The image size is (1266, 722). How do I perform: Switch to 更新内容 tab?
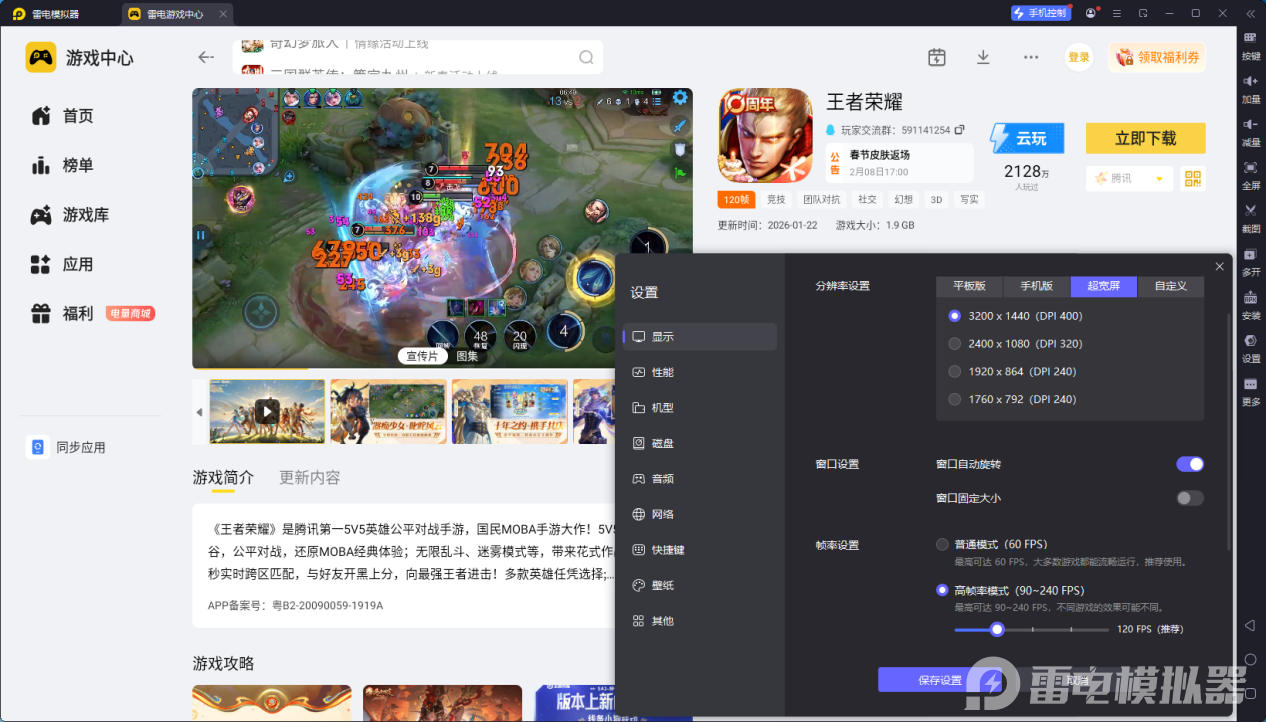pos(310,478)
